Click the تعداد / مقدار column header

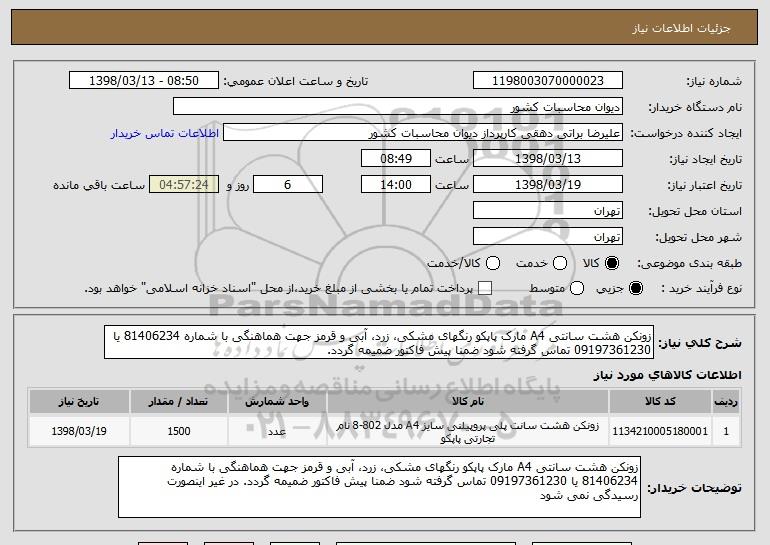click(179, 402)
